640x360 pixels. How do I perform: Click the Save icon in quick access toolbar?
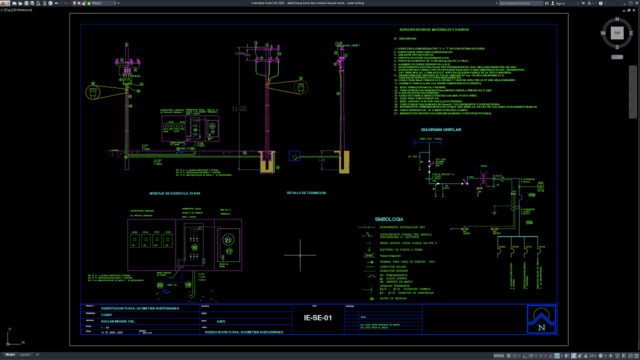[x=26, y=3]
